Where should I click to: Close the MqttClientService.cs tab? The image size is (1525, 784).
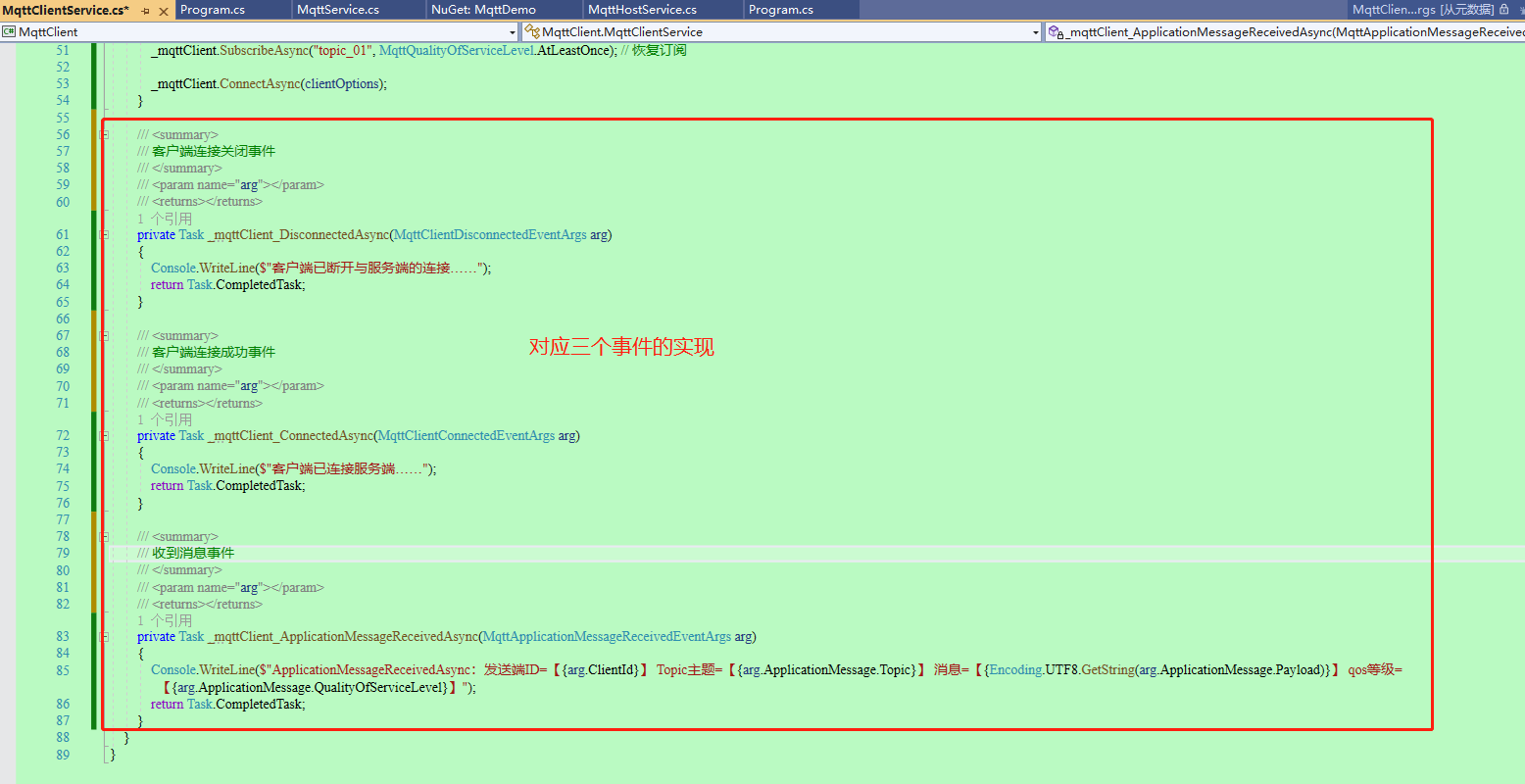click(164, 10)
